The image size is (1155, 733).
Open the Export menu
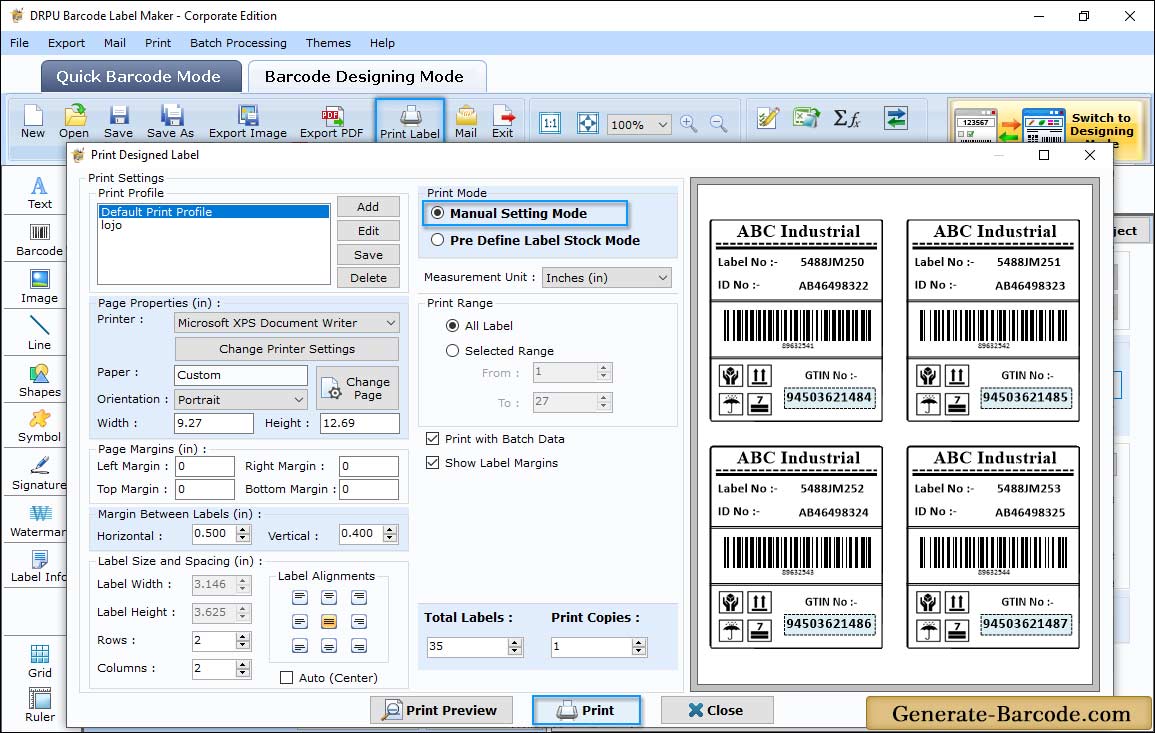point(66,43)
